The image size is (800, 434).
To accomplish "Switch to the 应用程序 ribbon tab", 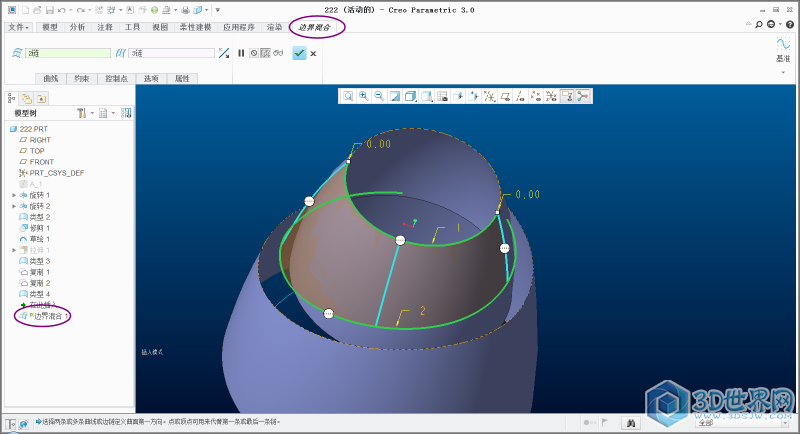I will pyautogui.click(x=239, y=27).
